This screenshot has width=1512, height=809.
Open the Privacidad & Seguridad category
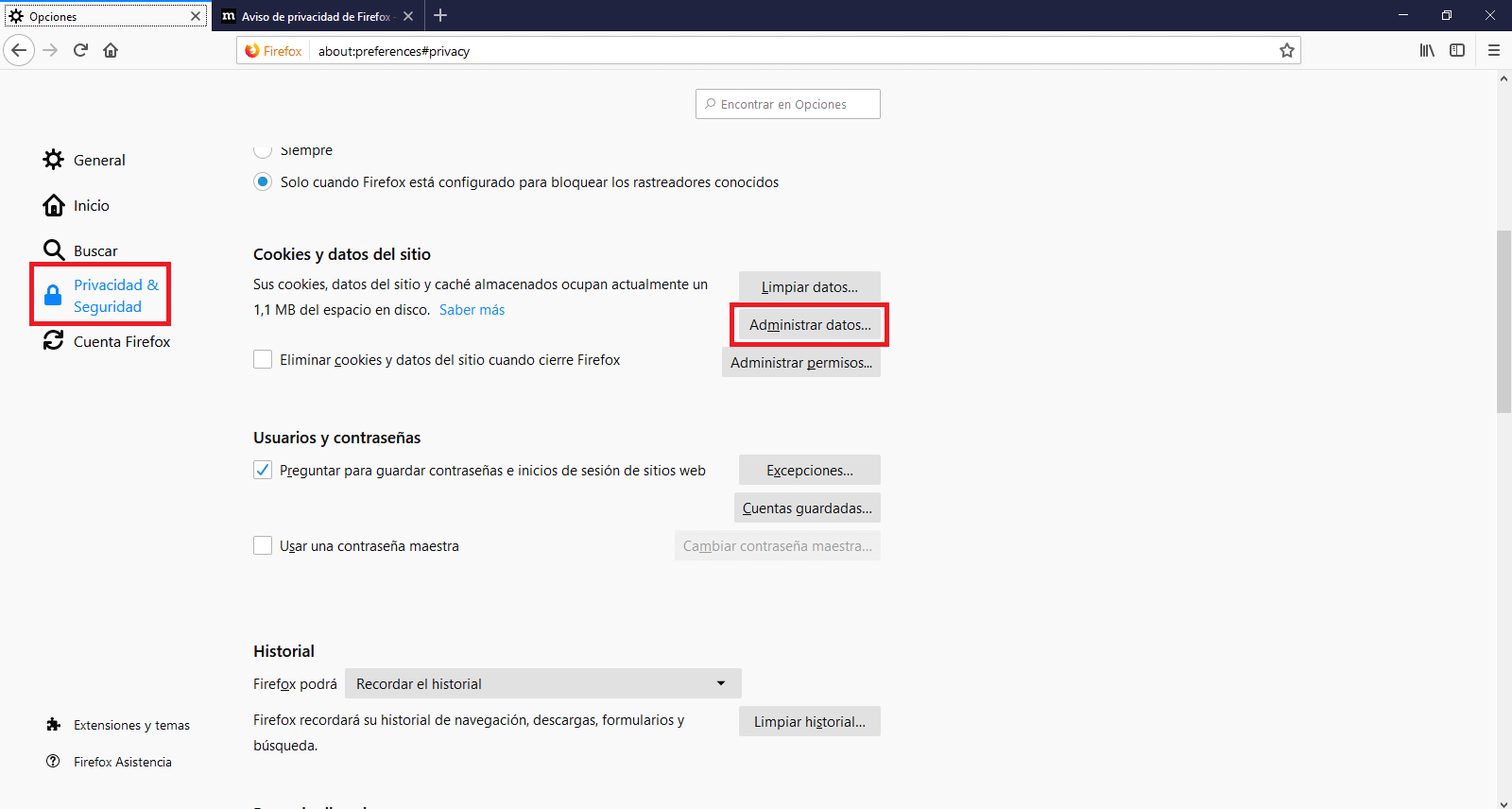(x=101, y=296)
